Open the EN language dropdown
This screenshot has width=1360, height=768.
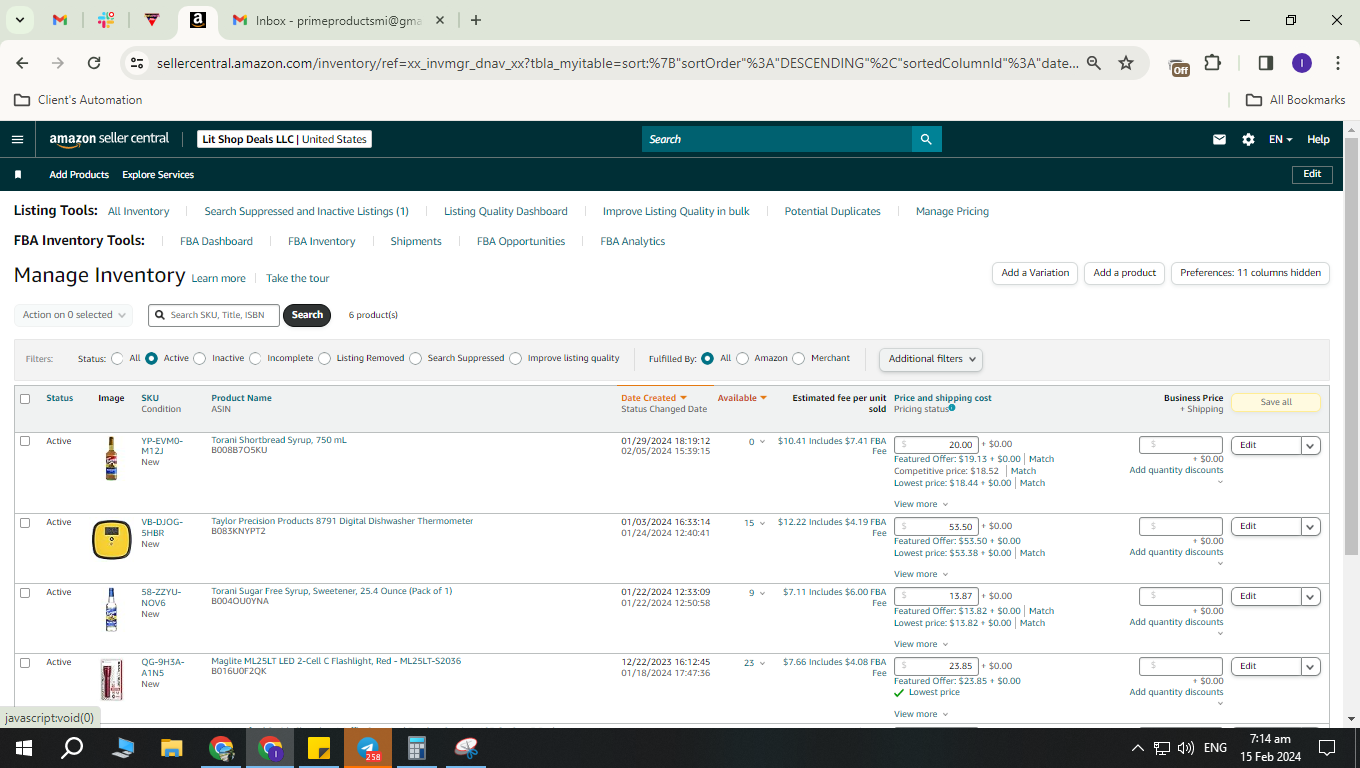click(1280, 140)
